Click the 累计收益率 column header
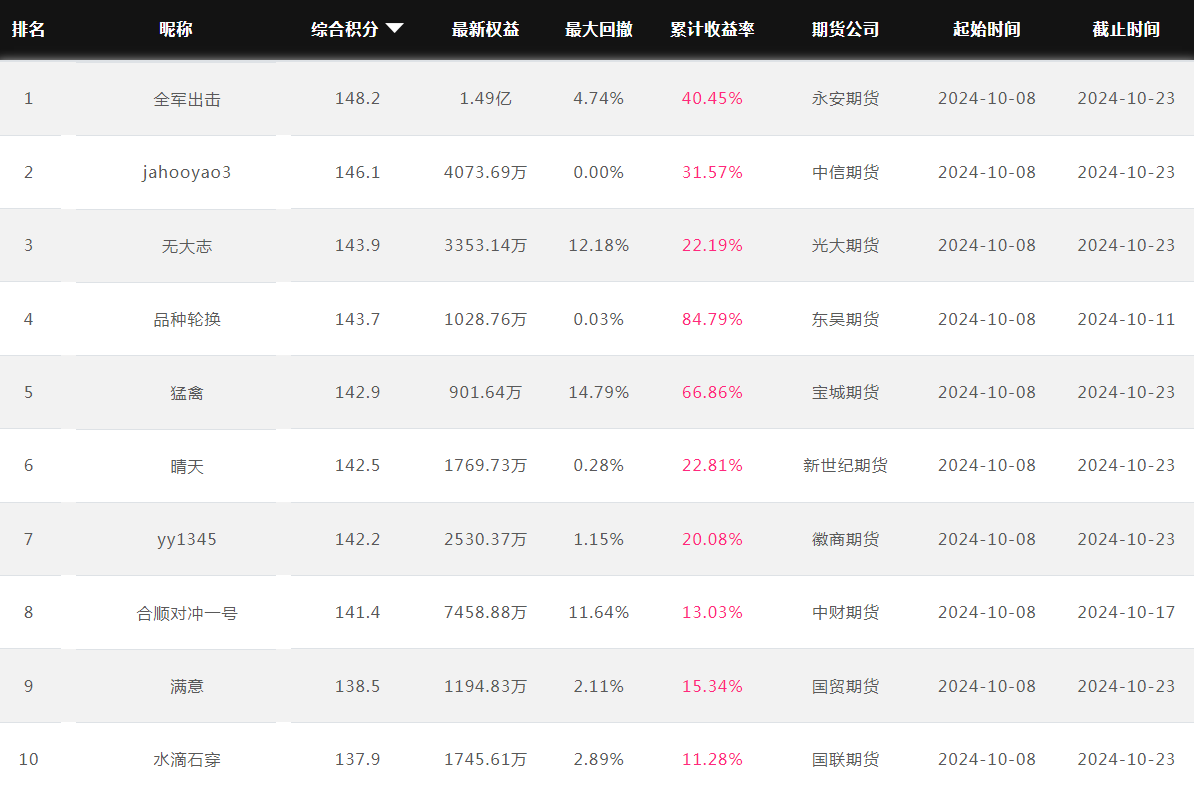Screen dimensions: 1194x795 pos(712,30)
